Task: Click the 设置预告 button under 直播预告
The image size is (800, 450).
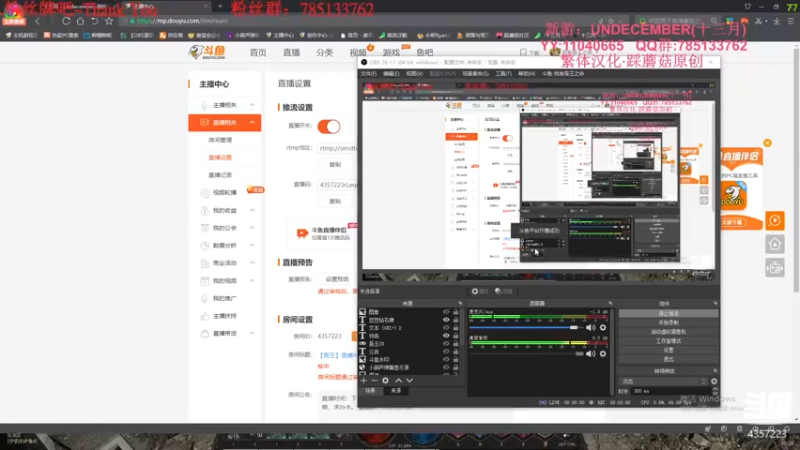Action: point(337,279)
